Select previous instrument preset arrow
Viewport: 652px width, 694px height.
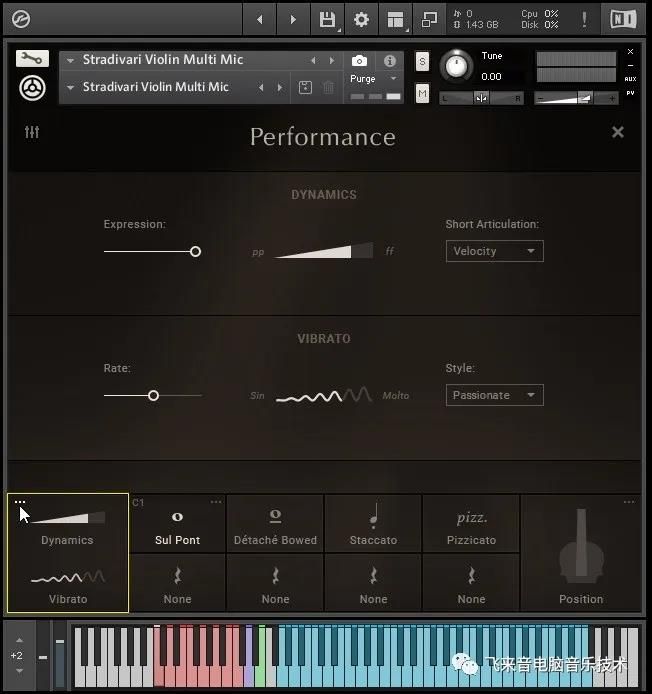(x=313, y=60)
